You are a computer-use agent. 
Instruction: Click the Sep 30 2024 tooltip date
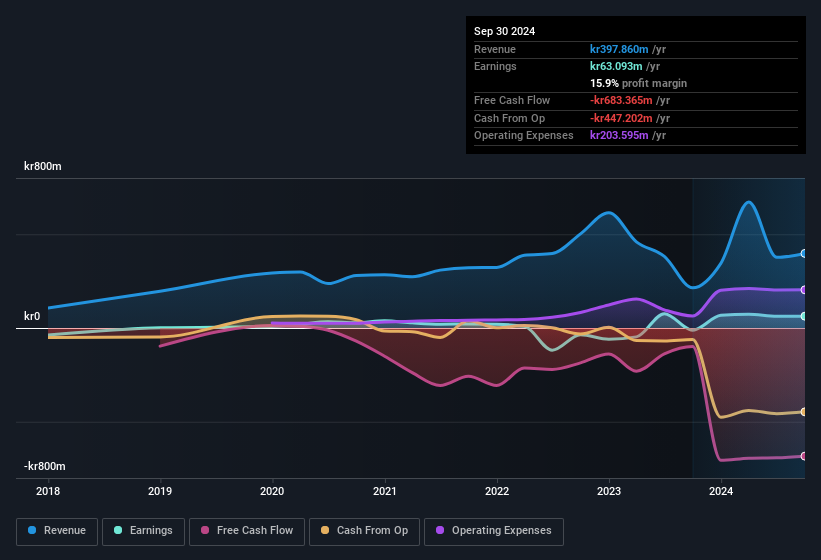[504, 31]
